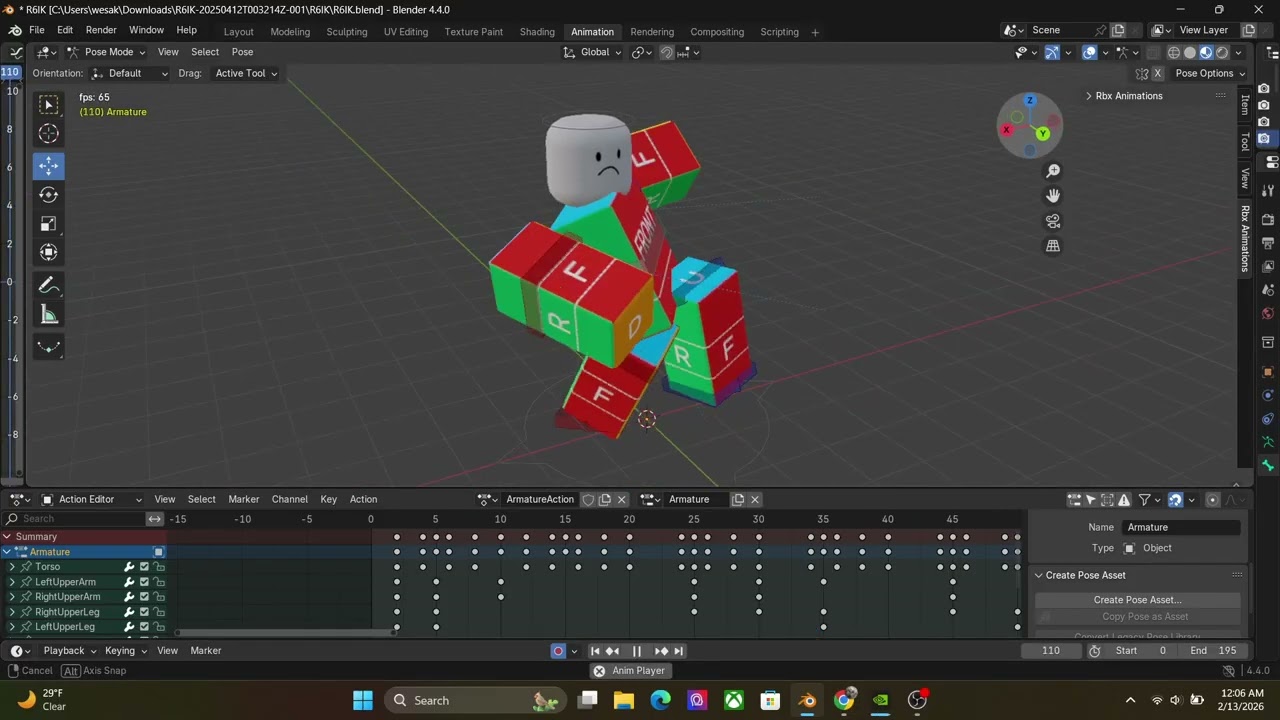Toggle the Torso channel lock icon
Image resolution: width=1280 pixels, height=720 pixels.
pyautogui.click(x=159, y=567)
